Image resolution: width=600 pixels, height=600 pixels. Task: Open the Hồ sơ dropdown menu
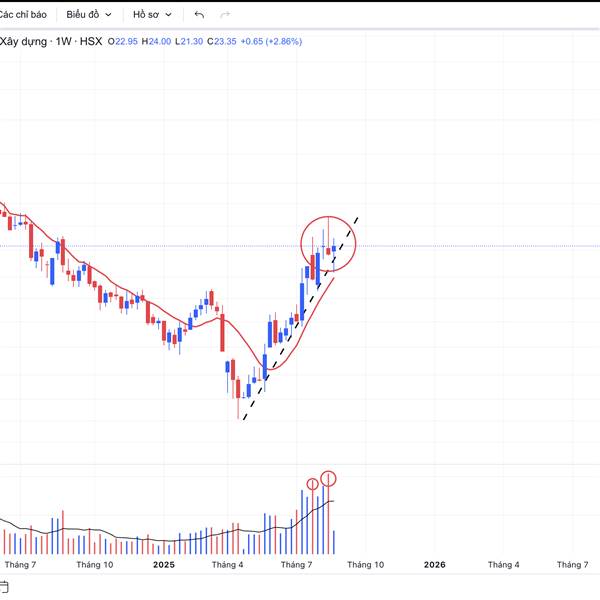(x=152, y=15)
